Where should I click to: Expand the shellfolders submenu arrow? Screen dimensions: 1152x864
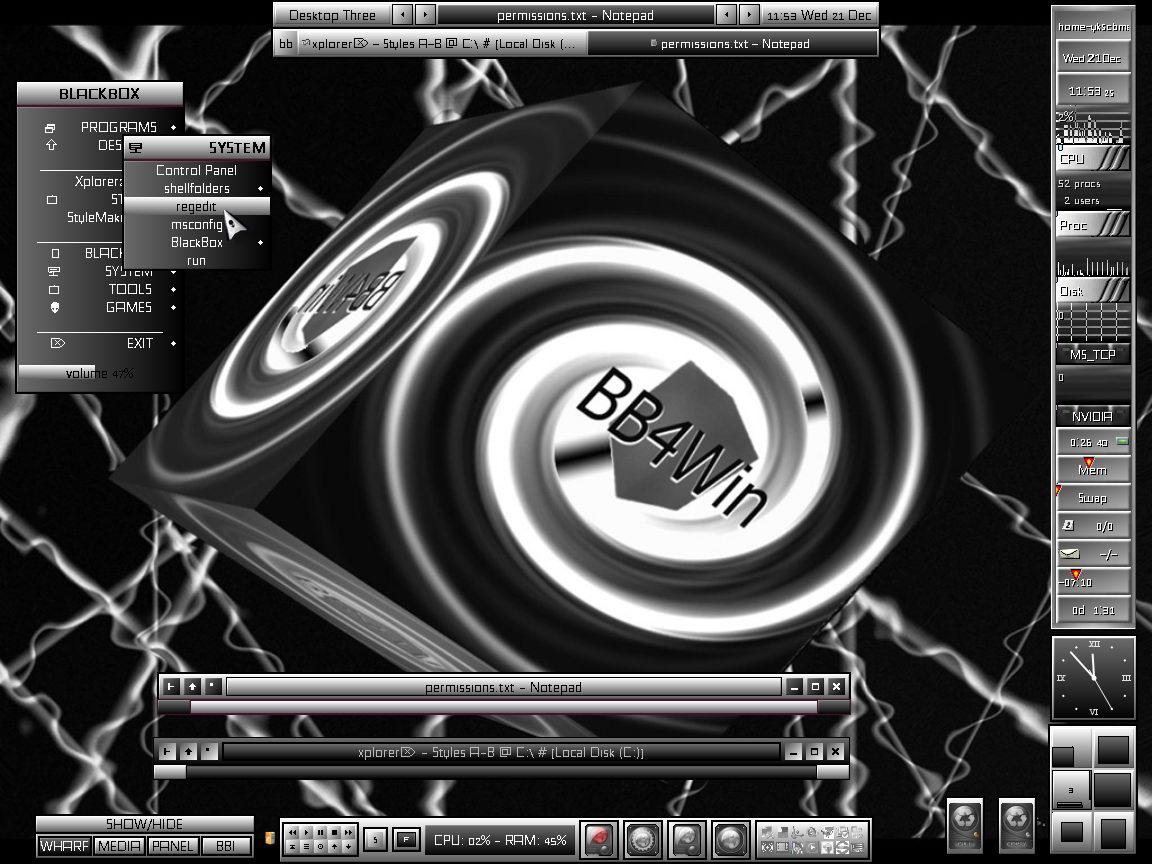(x=261, y=189)
